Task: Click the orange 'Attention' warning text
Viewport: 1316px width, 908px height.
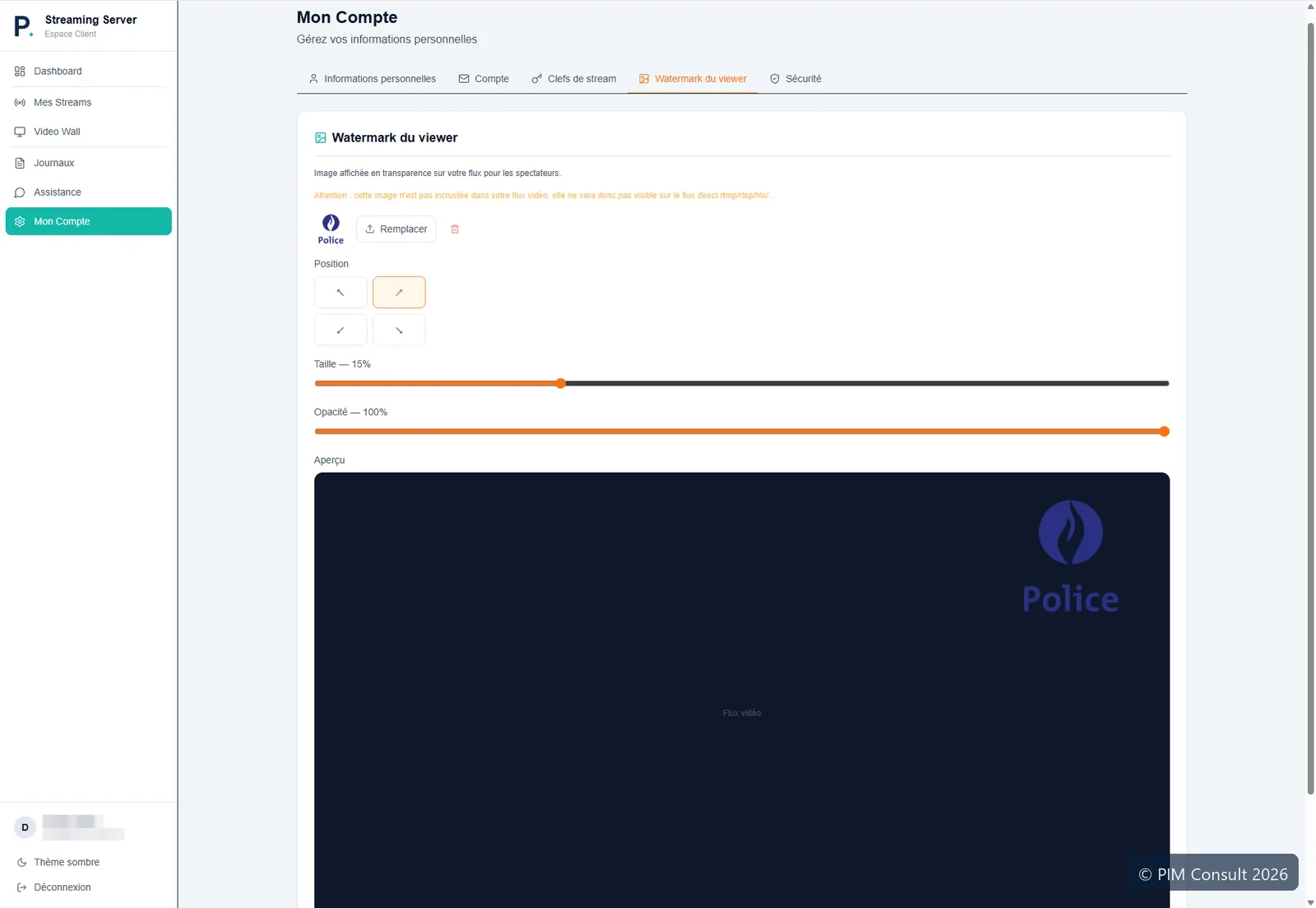Action: tap(544, 196)
